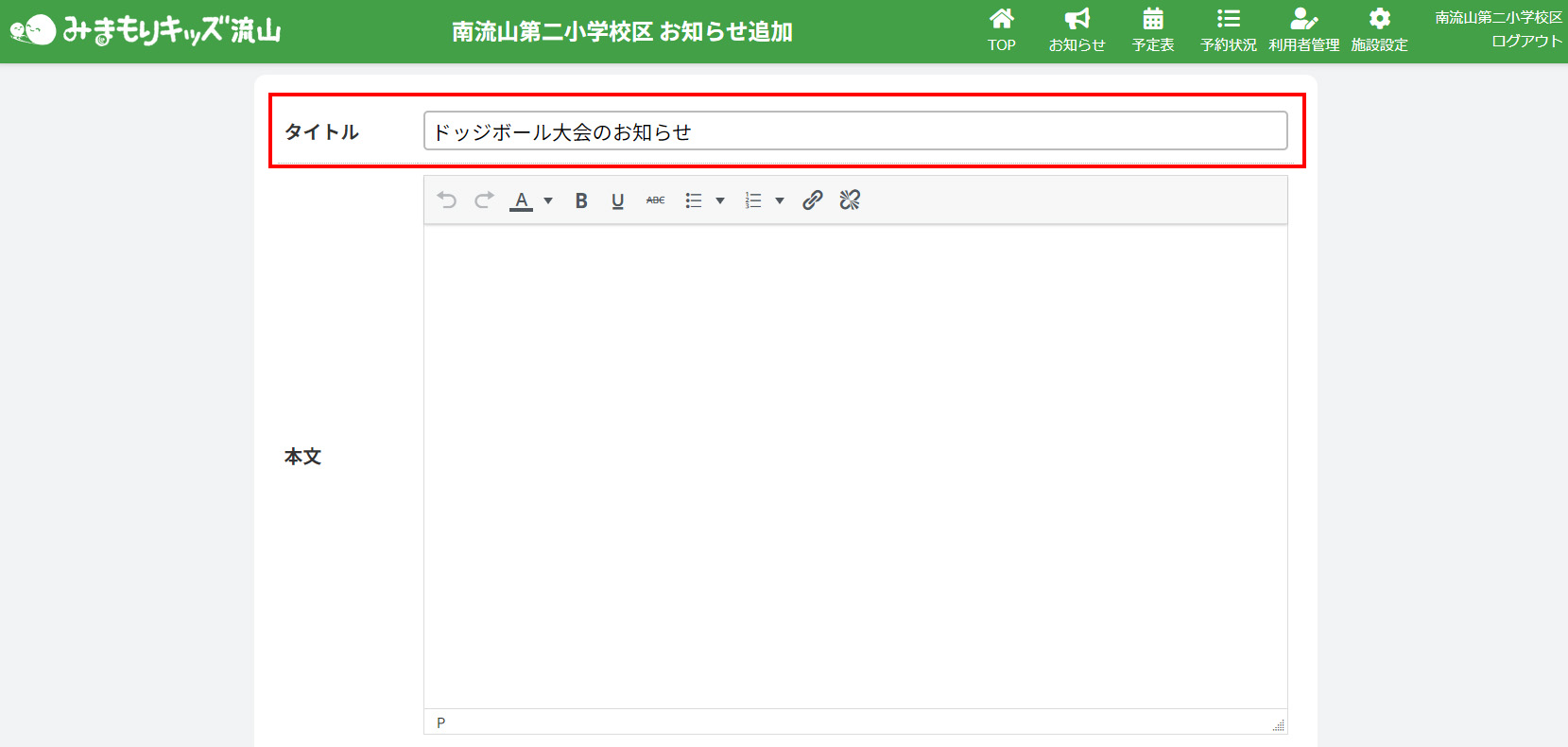
Task: Click the ログアウト link
Action: click(1526, 42)
